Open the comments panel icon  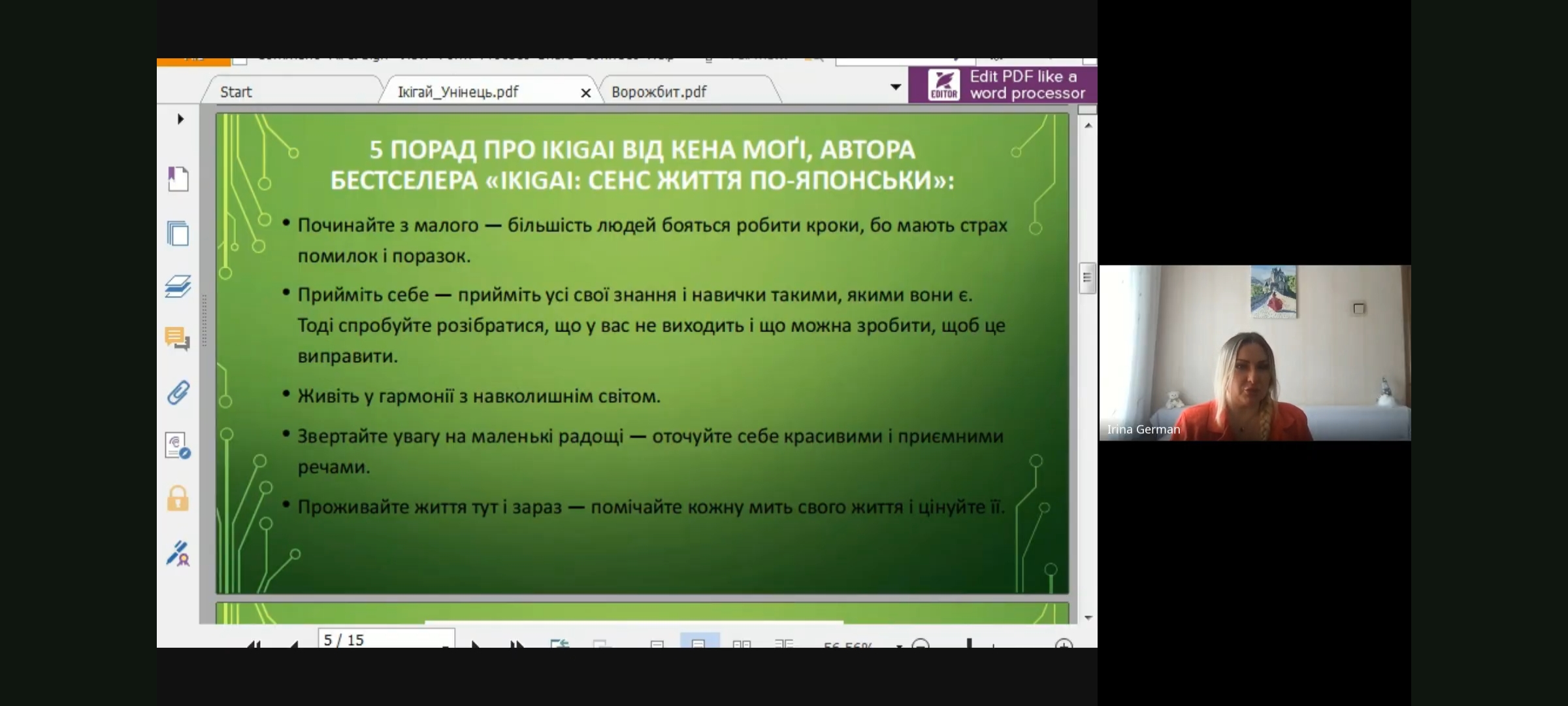[178, 339]
